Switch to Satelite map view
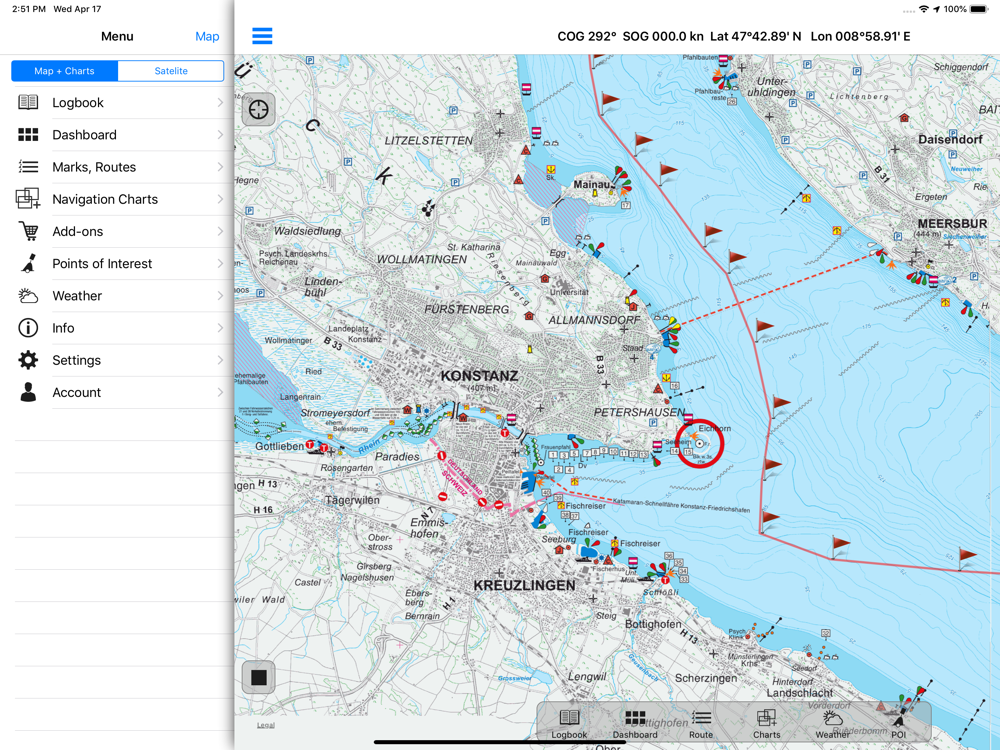The height and width of the screenshot is (750, 1000). point(171,71)
